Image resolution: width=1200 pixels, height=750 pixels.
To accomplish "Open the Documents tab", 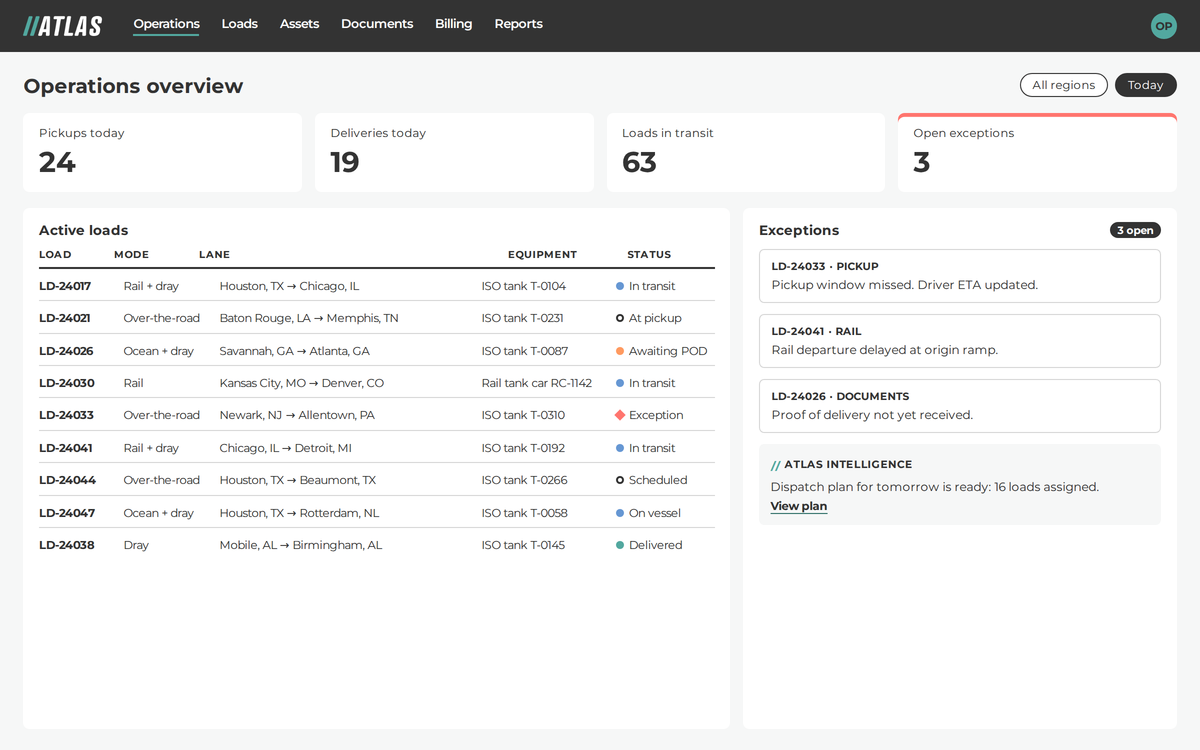I will 377,24.
